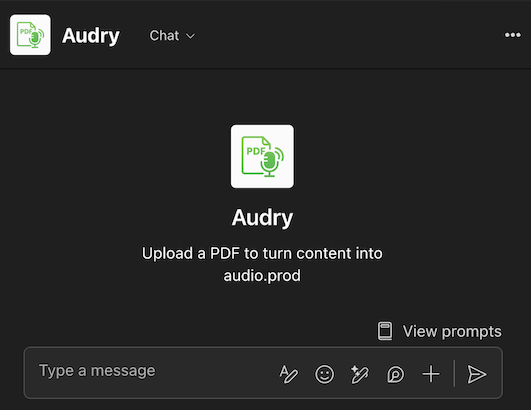Open View prompts
This screenshot has width=531, height=410.
point(440,331)
